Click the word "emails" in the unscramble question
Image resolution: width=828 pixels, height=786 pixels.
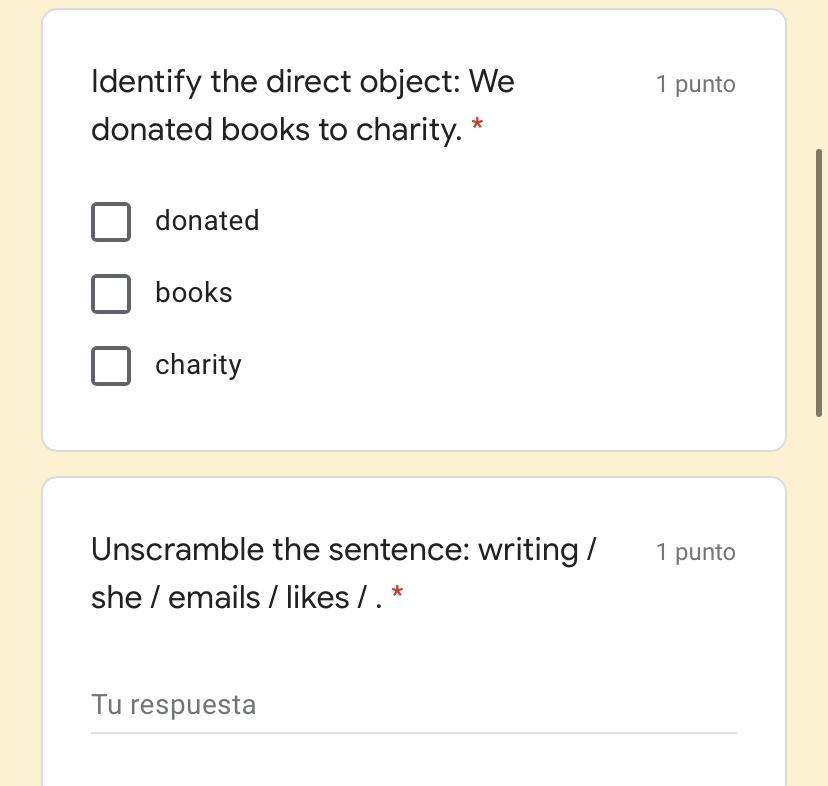tap(208, 598)
